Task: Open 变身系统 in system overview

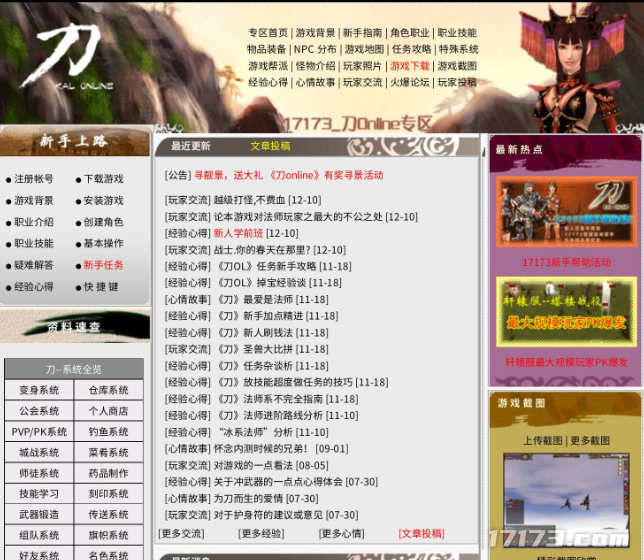Action: pos(39,390)
